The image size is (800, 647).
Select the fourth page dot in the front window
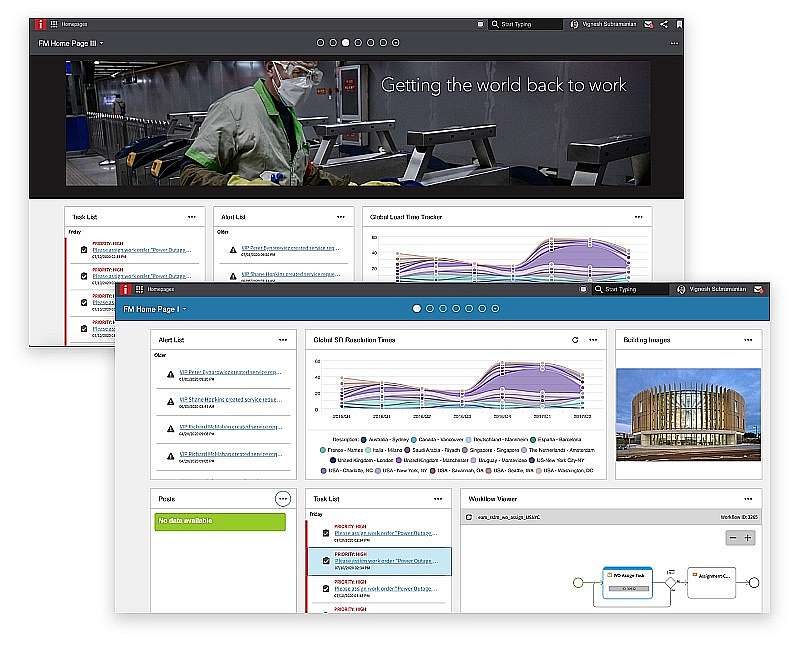456,309
